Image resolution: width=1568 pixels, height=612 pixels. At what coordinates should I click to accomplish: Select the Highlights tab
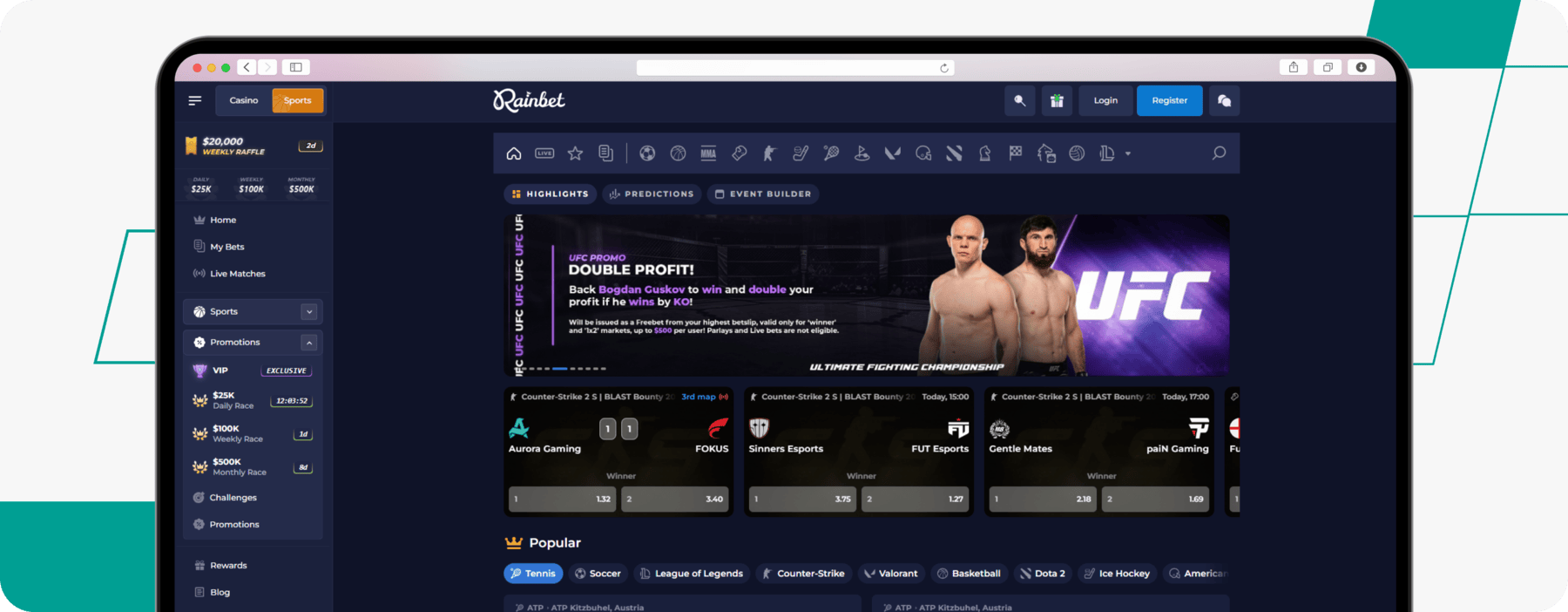(550, 194)
